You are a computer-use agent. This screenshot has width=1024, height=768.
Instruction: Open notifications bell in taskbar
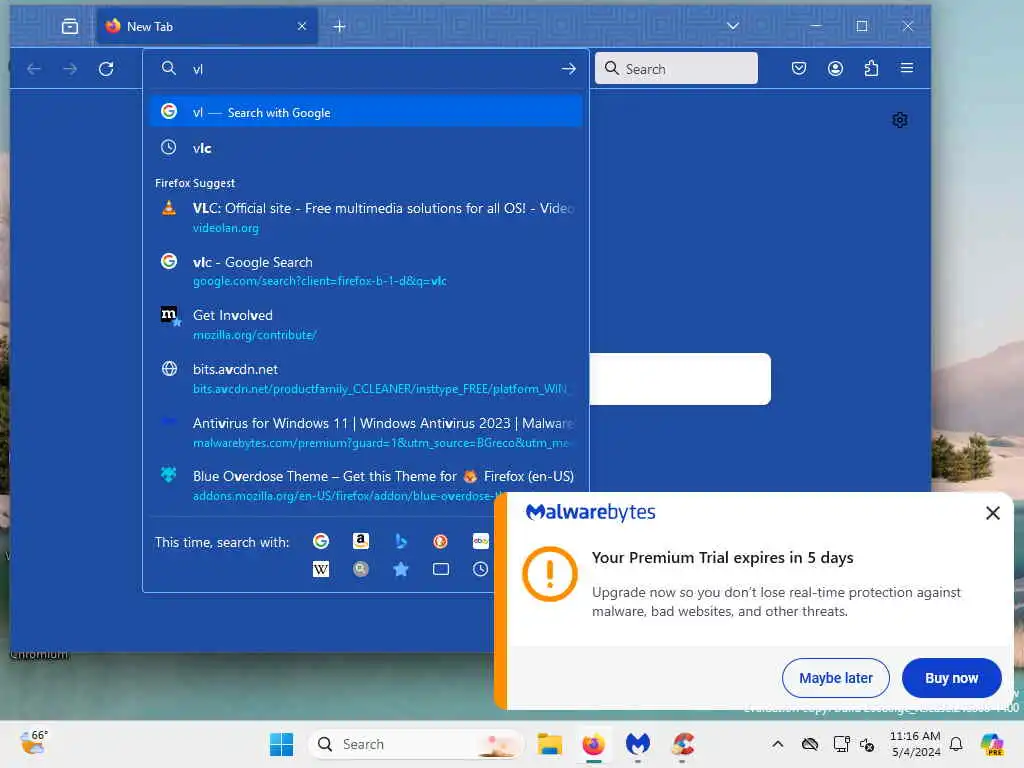pos(956,744)
